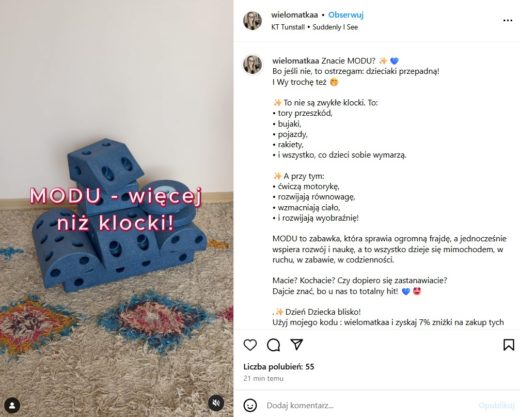Click the MODU więcej niż klocki overlay text
The width and height of the screenshot is (520, 417).
(x=116, y=209)
